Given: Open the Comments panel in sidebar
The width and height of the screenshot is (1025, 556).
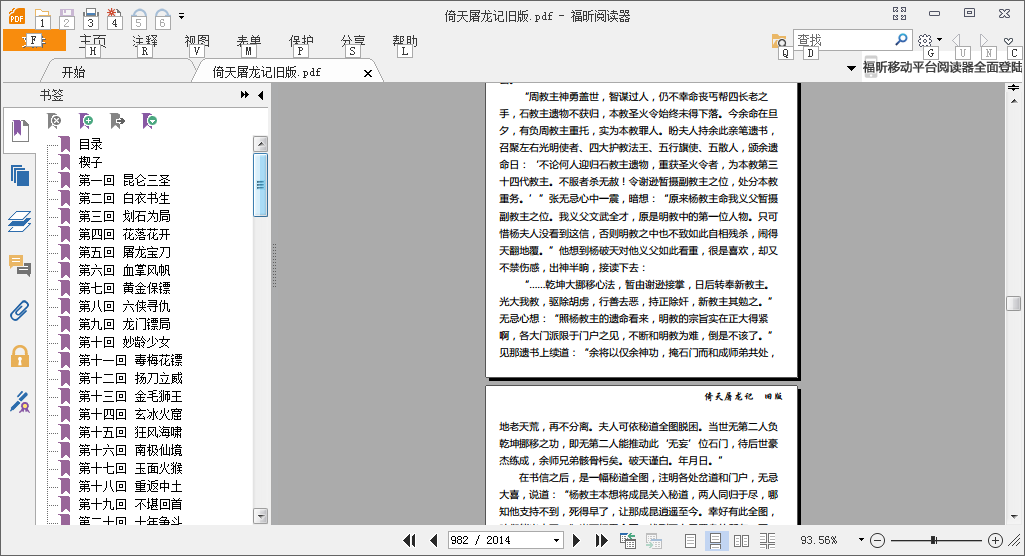Looking at the screenshot, I should tap(20, 265).
